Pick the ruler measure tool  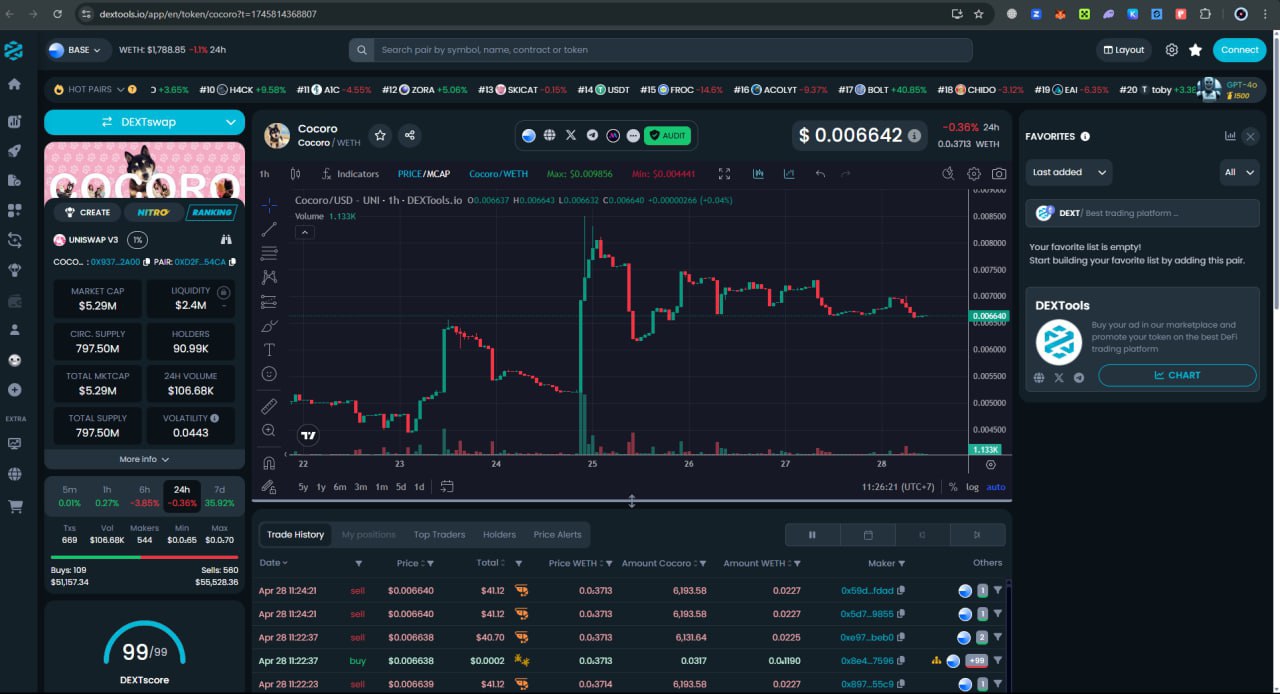(x=269, y=406)
